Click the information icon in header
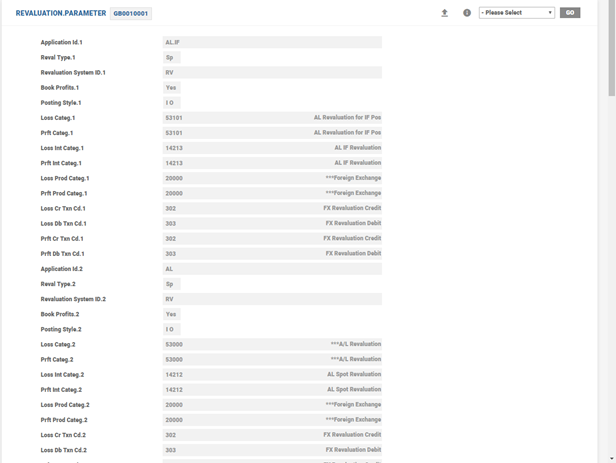 point(467,13)
